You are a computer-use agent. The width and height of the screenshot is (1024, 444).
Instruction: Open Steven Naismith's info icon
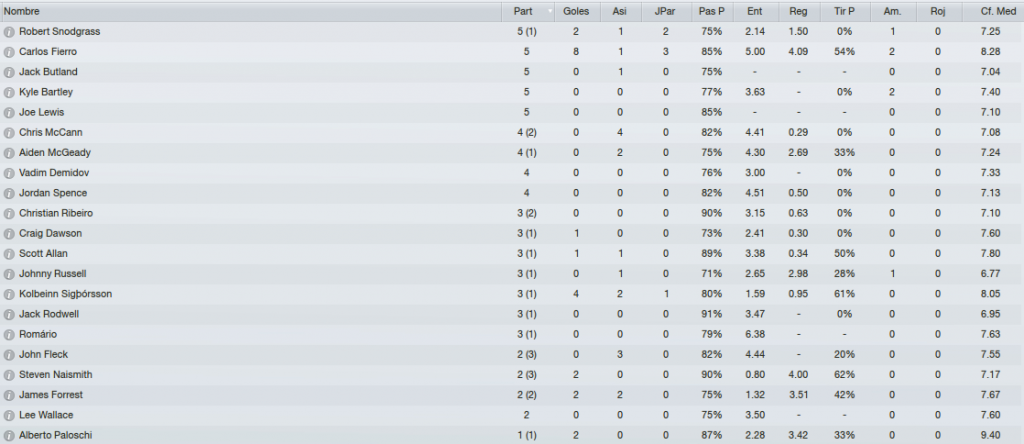[9, 375]
